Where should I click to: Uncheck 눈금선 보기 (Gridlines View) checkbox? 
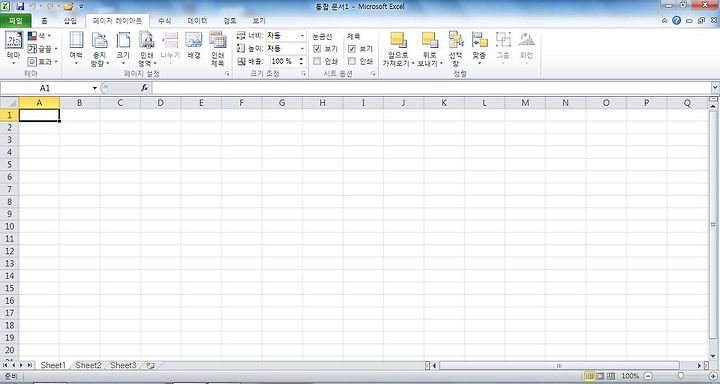(x=317, y=49)
